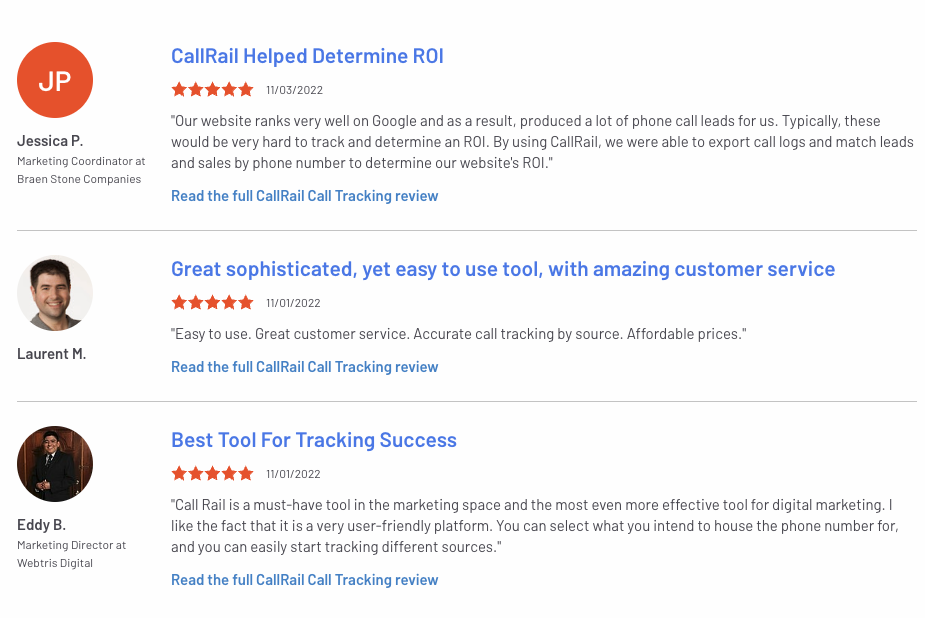The image size is (925, 618).
Task: Click the first star in Eddy B.'s rating
Action: tap(178, 473)
